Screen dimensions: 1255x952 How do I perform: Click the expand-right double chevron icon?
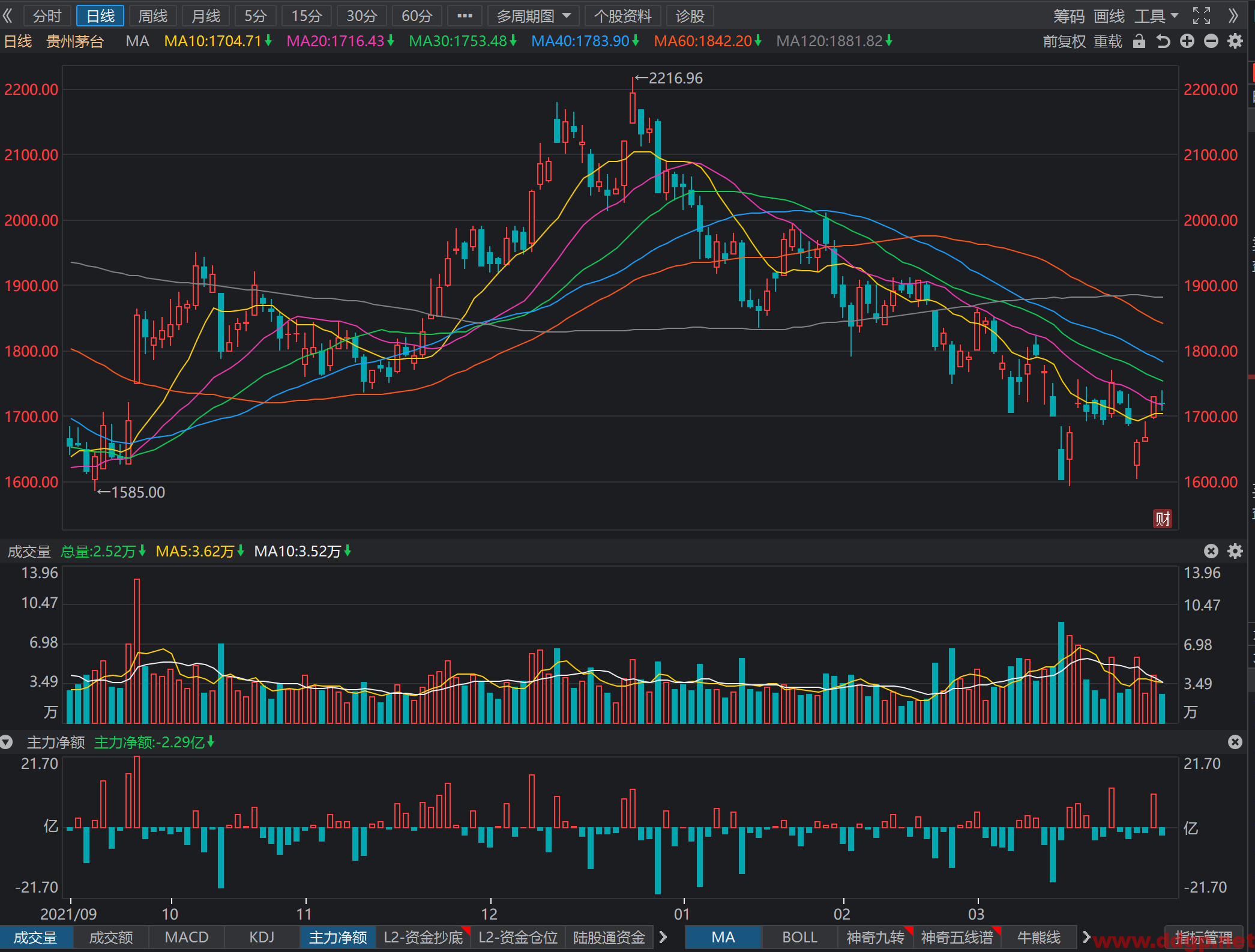(1233, 16)
